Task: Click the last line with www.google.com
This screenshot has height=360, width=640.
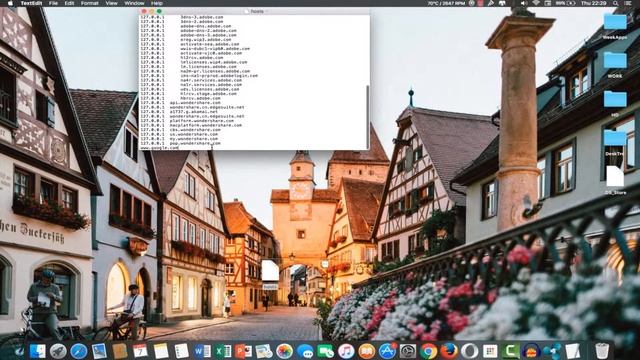Action: click(x=160, y=147)
